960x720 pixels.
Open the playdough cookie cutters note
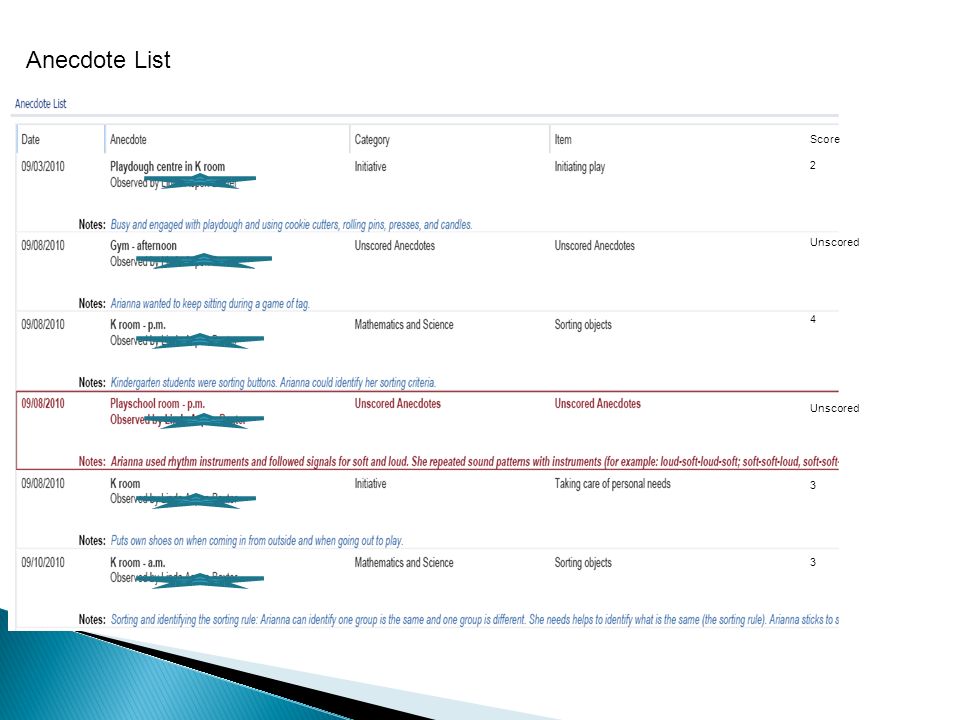pos(291,225)
